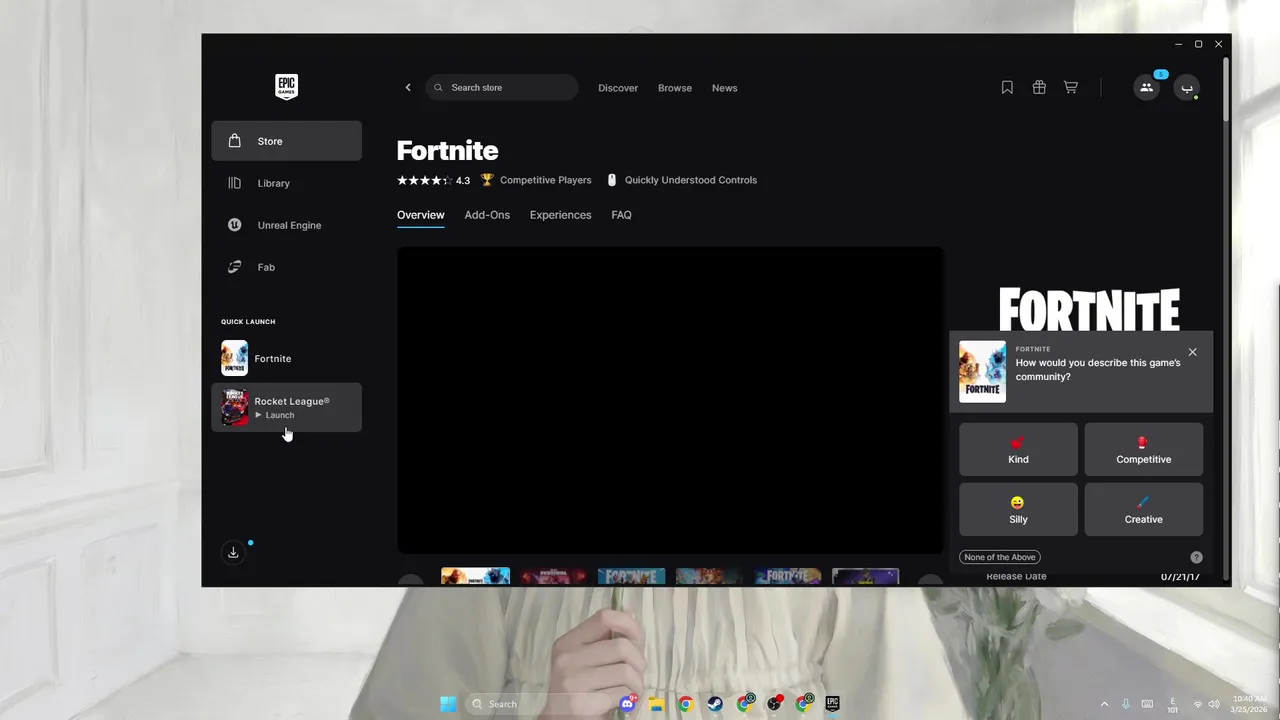
Task: Open the Unreal Engine section
Action: pos(286,225)
